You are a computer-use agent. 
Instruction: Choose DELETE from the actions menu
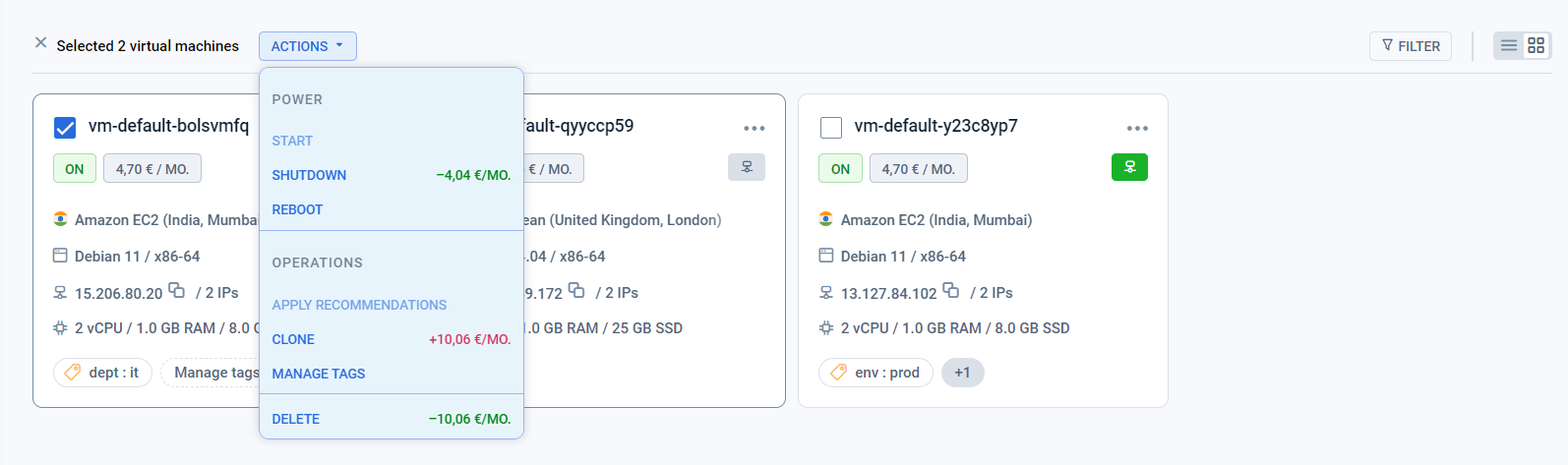click(392, 419)
